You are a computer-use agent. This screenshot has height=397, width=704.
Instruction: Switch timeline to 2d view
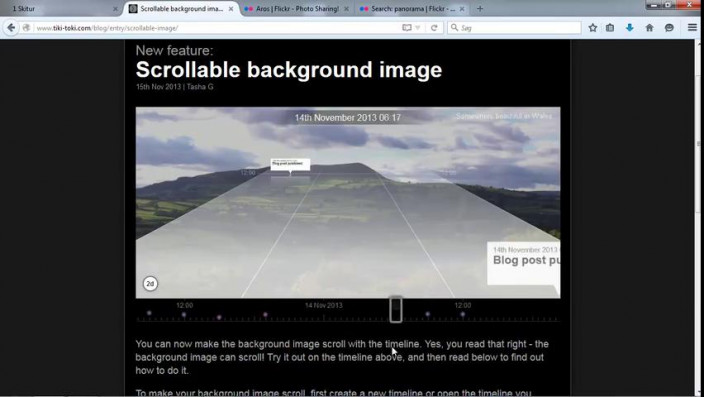[x=150, y=284]
